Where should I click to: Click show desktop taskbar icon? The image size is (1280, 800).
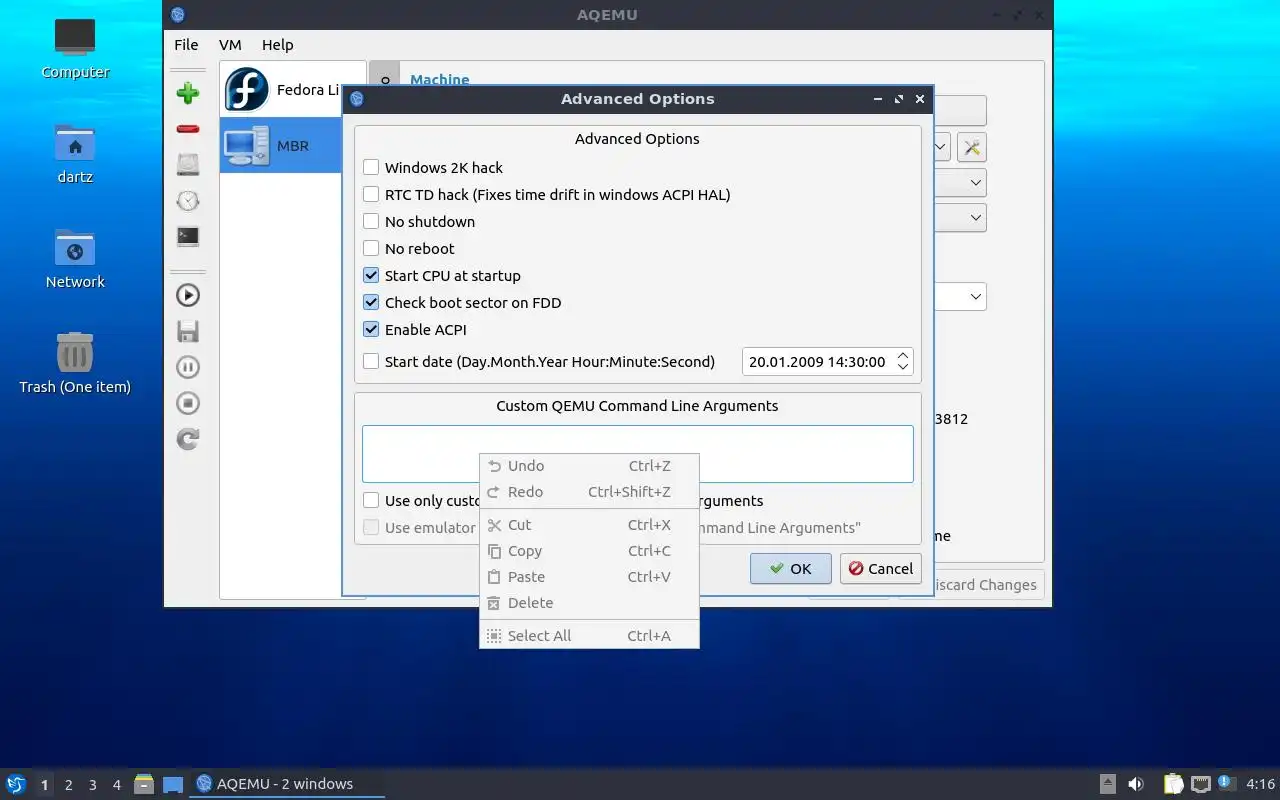pyautogui.click(x=173, y=784)
